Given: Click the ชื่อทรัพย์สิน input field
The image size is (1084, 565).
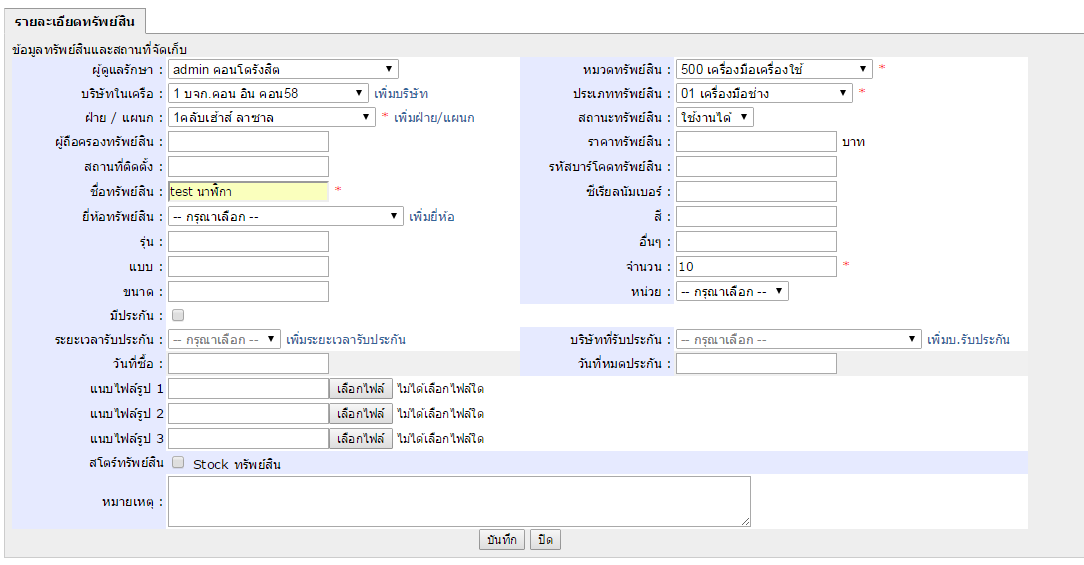Looking at the screenshot, I should 248,192.
